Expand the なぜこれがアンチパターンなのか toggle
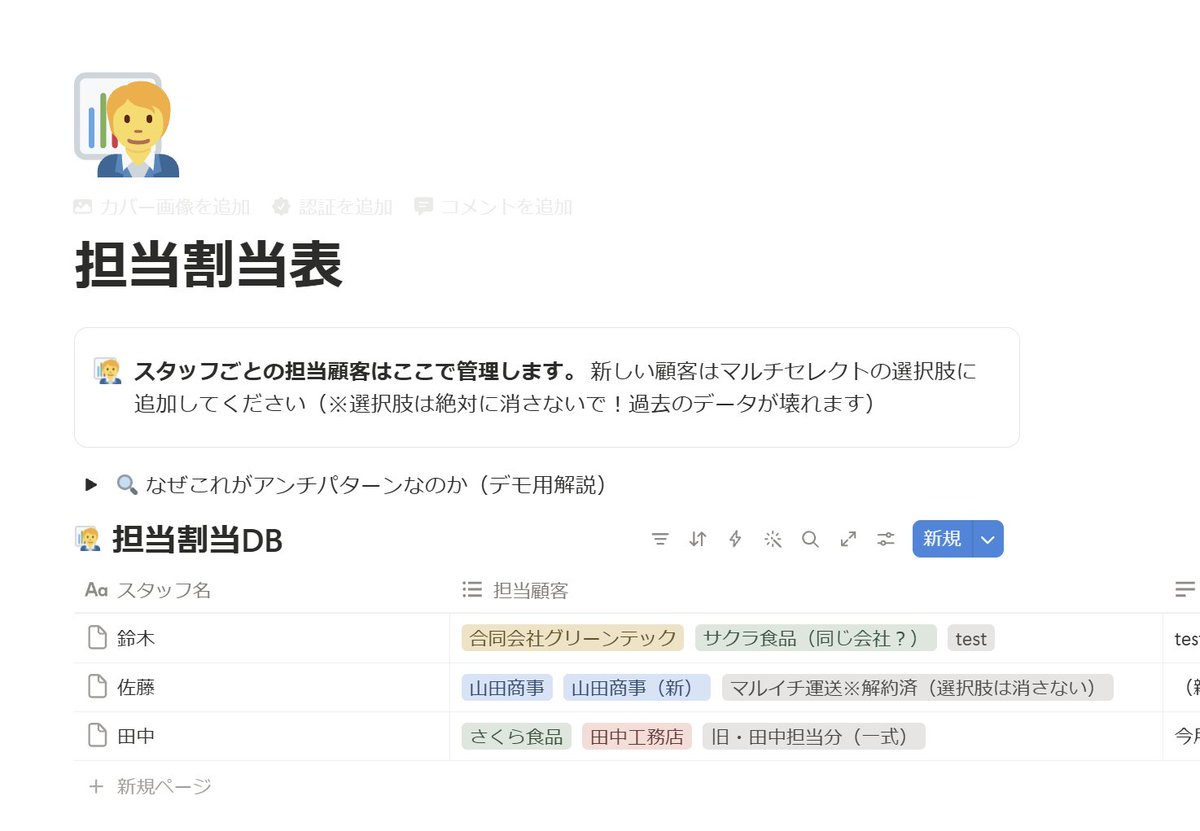 pyautogui.click(x=91, y=485)
